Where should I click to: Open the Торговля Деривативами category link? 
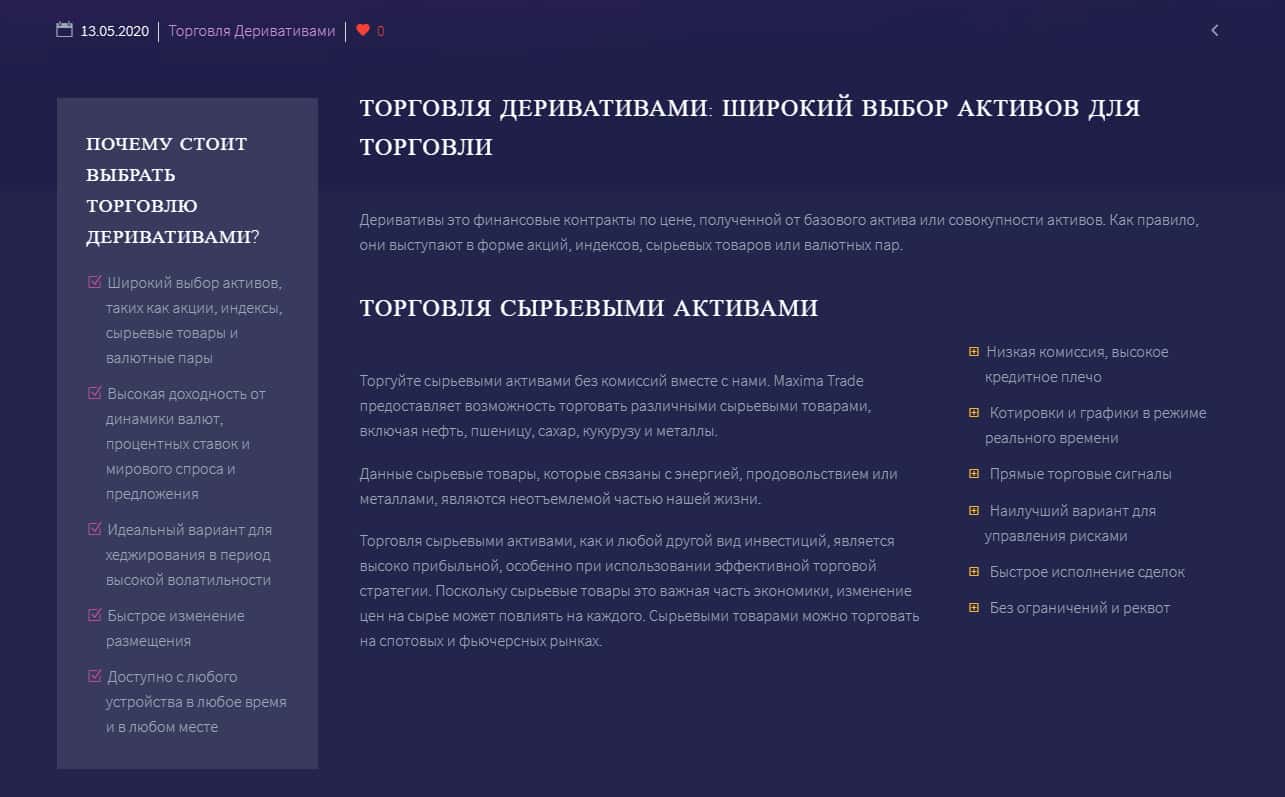[x=251, y=31]
